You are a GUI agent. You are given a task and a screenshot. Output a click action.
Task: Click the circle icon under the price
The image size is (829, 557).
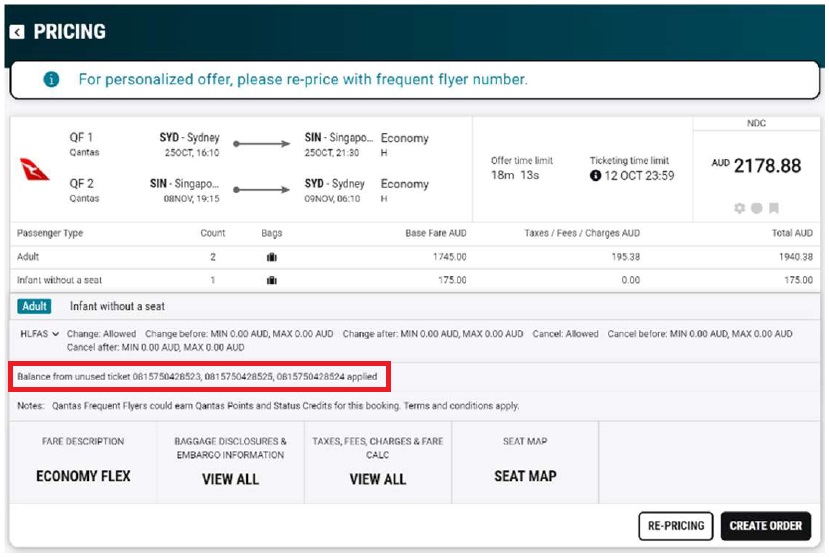tap(757, 208)
